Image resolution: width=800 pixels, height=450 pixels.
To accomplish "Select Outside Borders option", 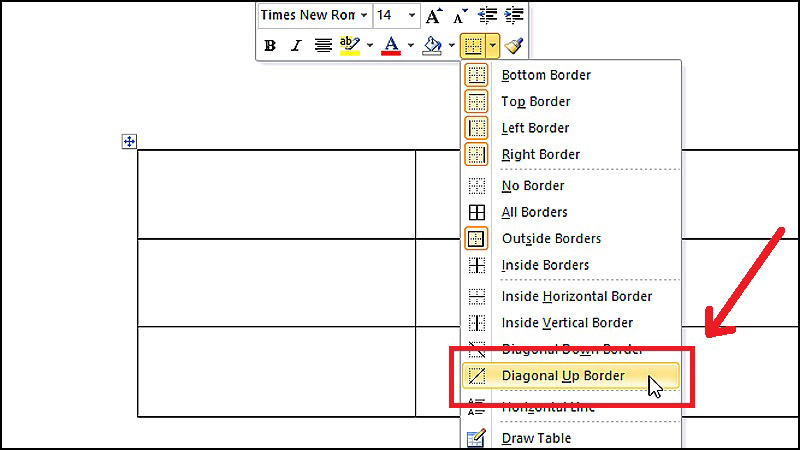I will click(571, 239).
